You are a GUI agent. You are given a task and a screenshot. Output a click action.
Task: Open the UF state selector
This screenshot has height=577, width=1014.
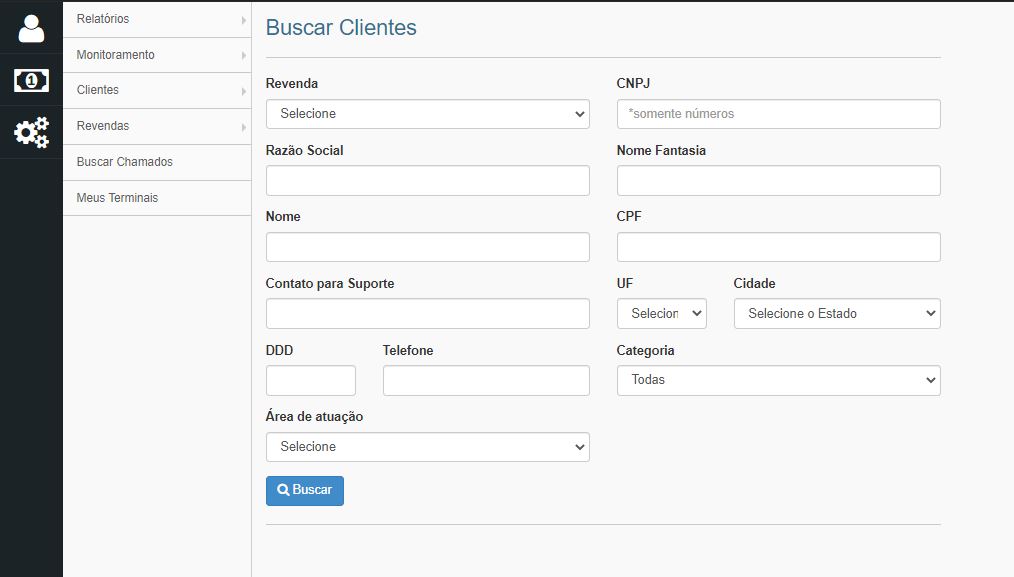(662, 313)
